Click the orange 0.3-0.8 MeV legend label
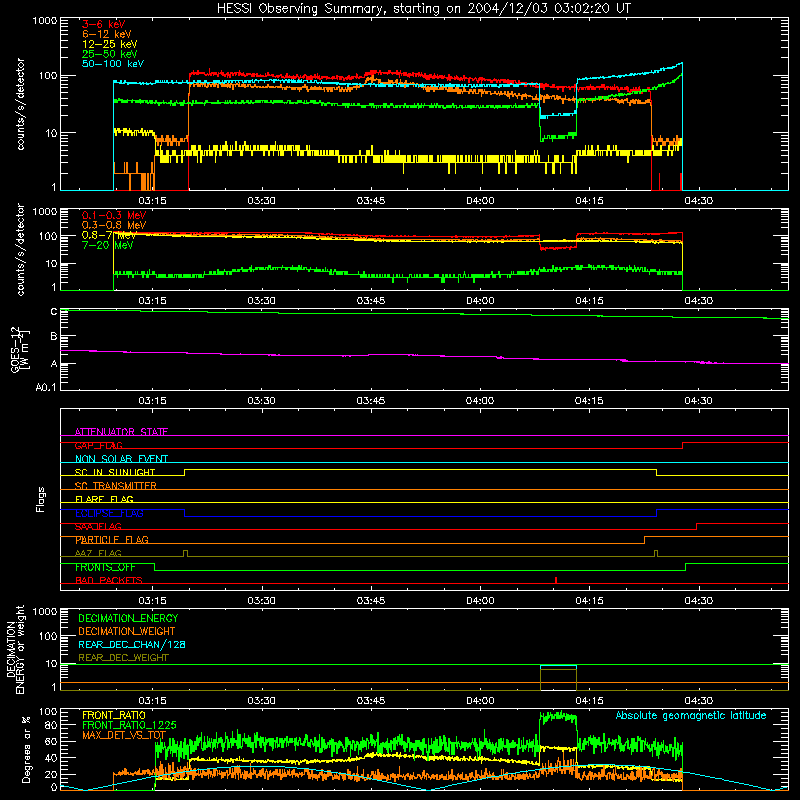Image resolution: width=800 pixels, height=800 pixels. tap(114, 225)
